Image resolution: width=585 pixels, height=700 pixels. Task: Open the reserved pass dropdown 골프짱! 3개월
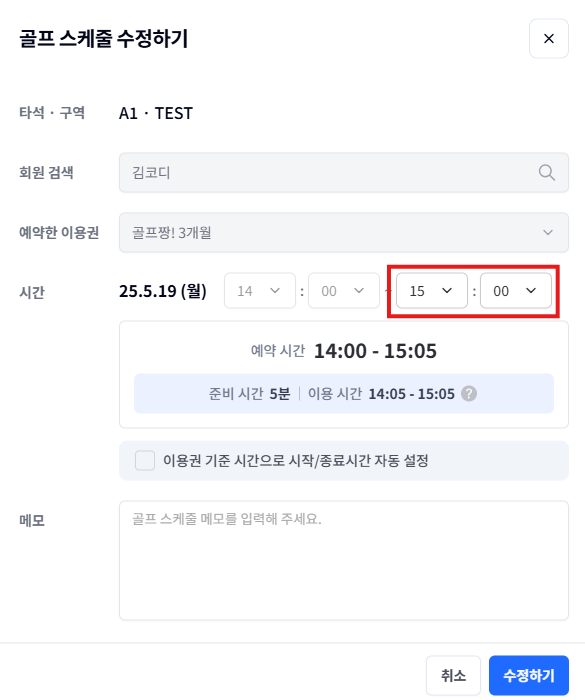click(x=343, y=233)
